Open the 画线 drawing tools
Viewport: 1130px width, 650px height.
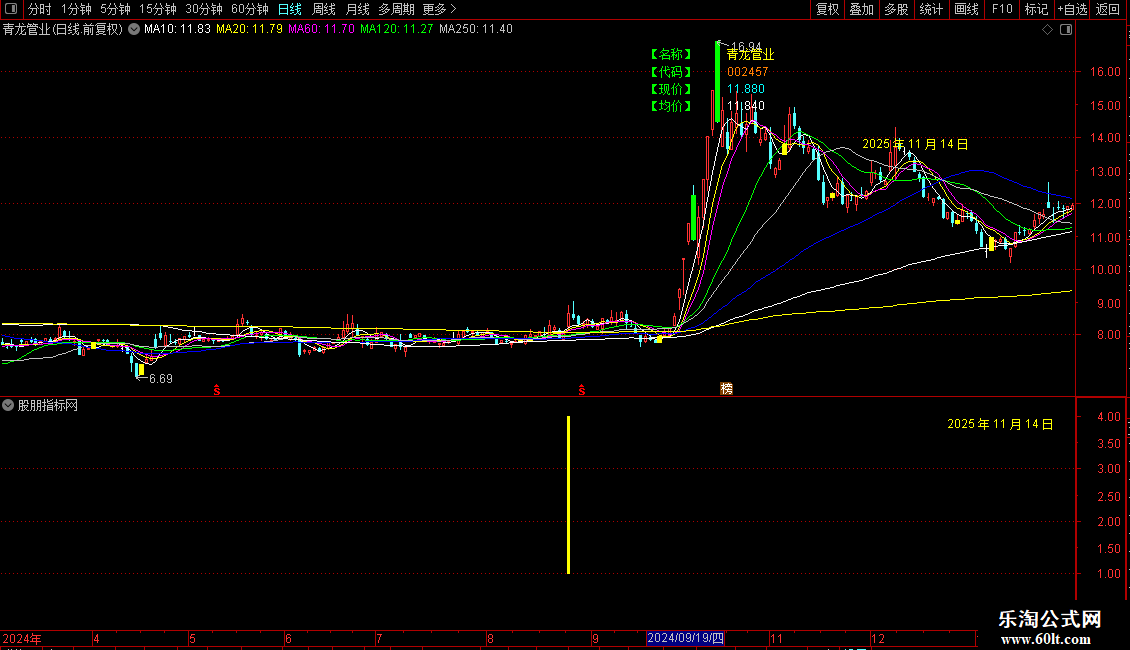point(966,9)
